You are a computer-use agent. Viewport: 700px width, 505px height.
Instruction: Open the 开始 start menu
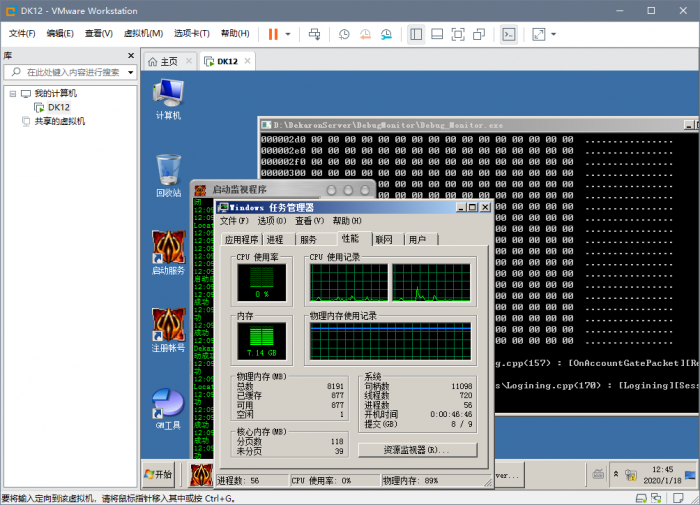(158, 474)
